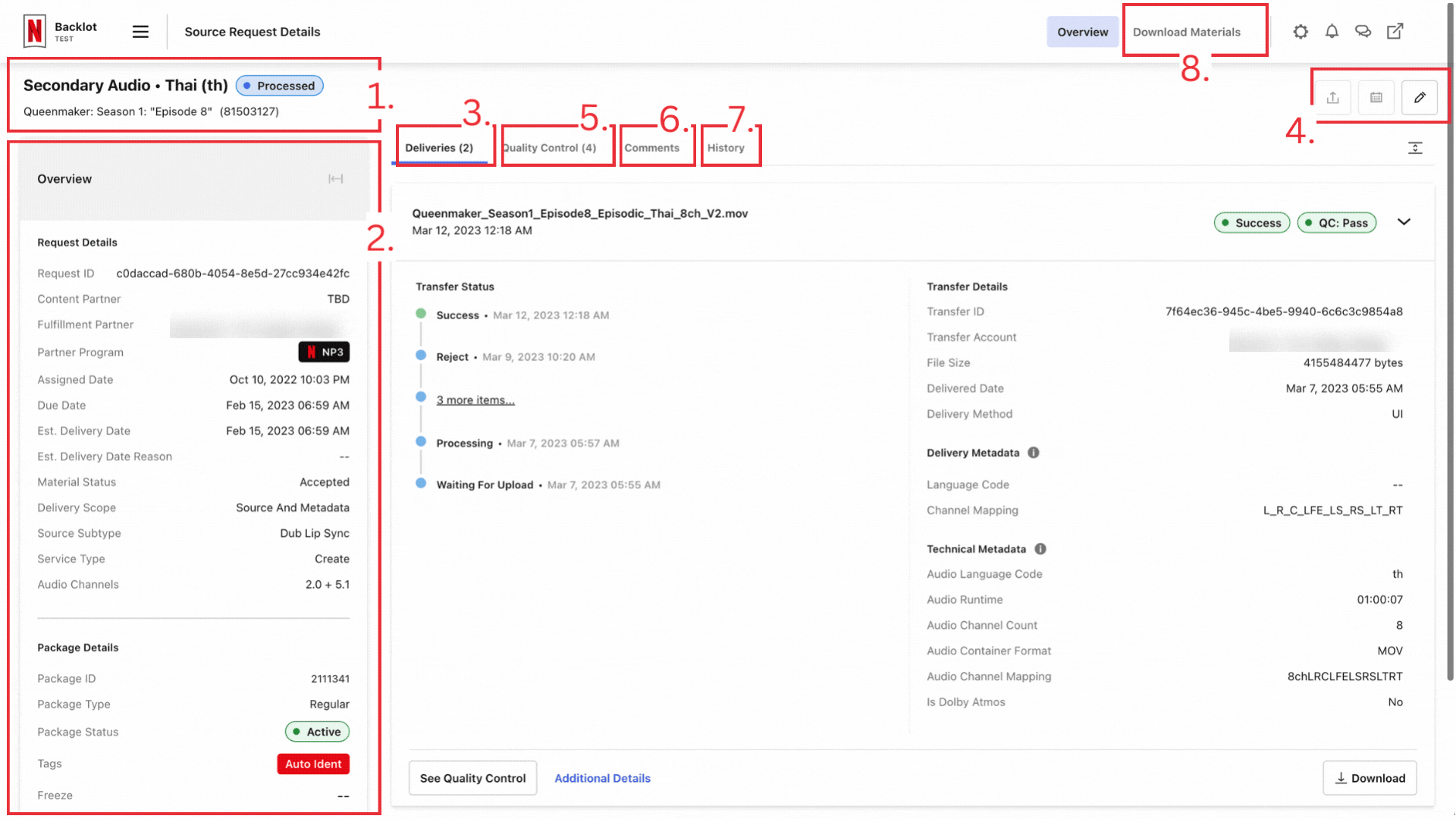Click the See Quality Control button
Image resolution: width=1456 pixels, height=819 pixels.
click(x=472, y=778)
